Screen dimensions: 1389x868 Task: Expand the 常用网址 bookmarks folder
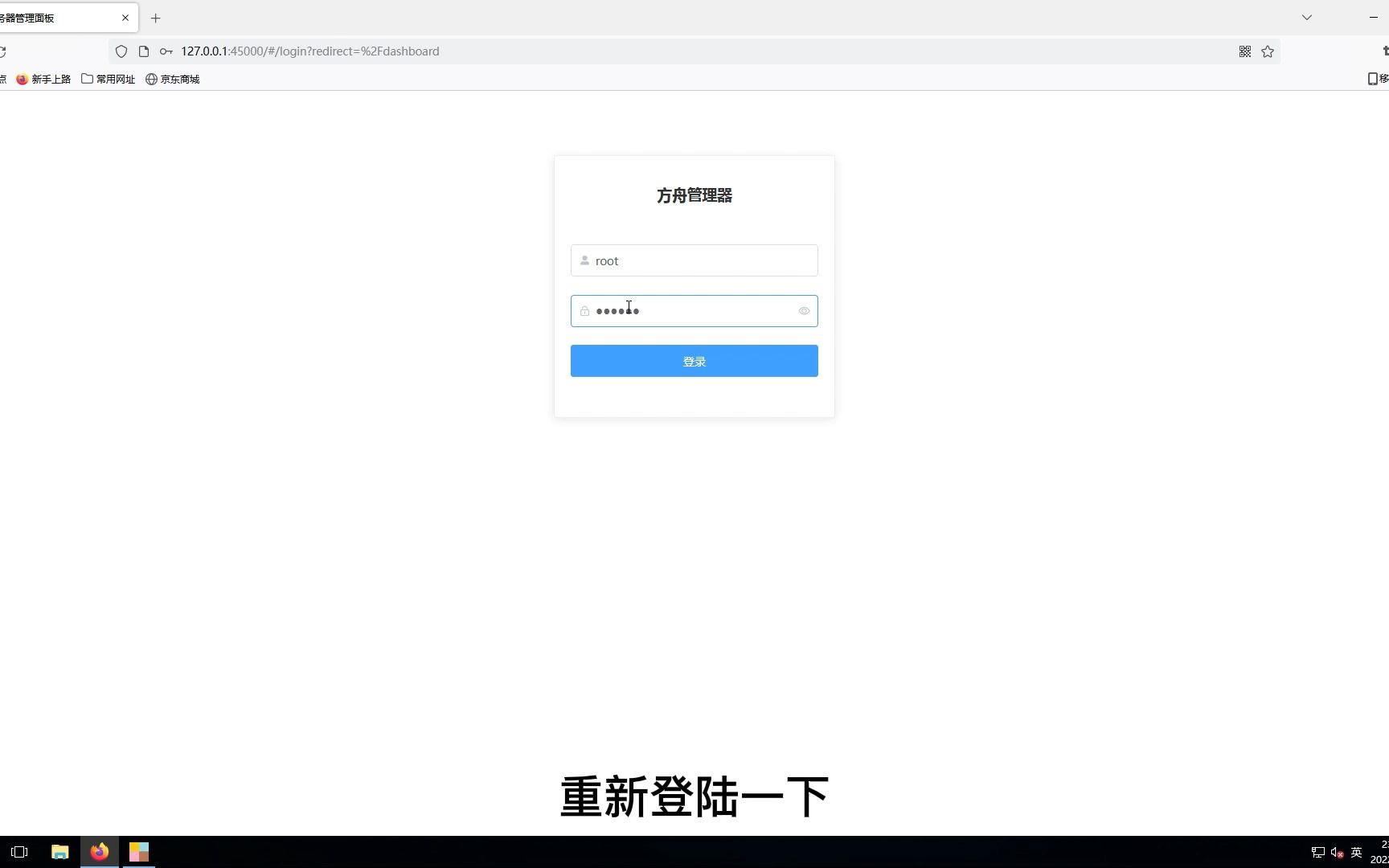(x=115, y=79)
